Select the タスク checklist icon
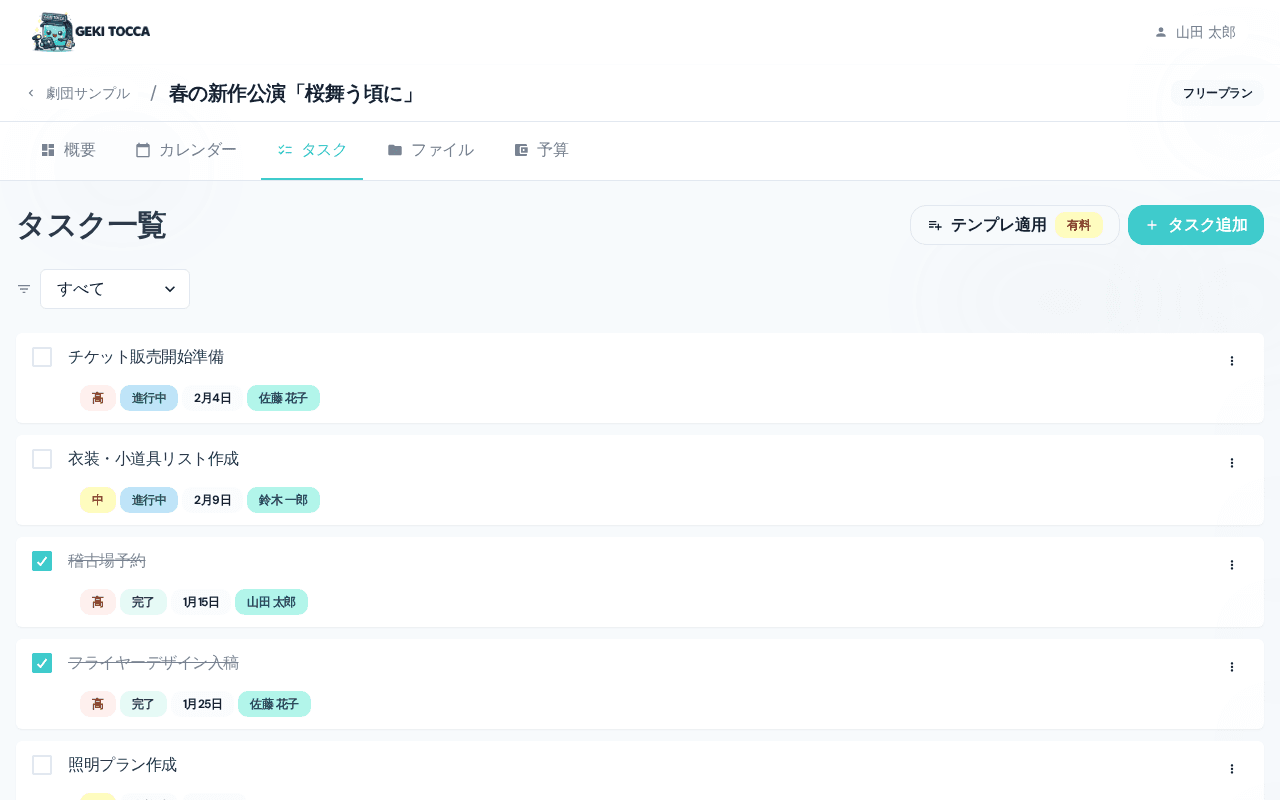1280x800 pixels. click(x=284, y=149)
